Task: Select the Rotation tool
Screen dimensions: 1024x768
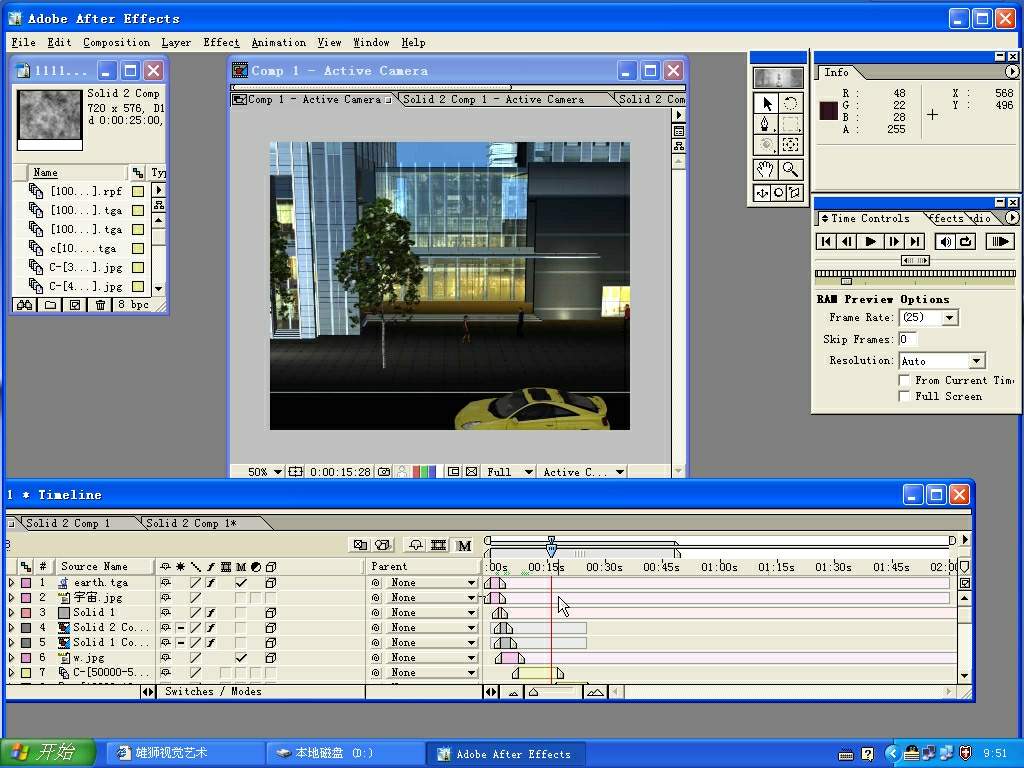Action: [x=791, y=103]
